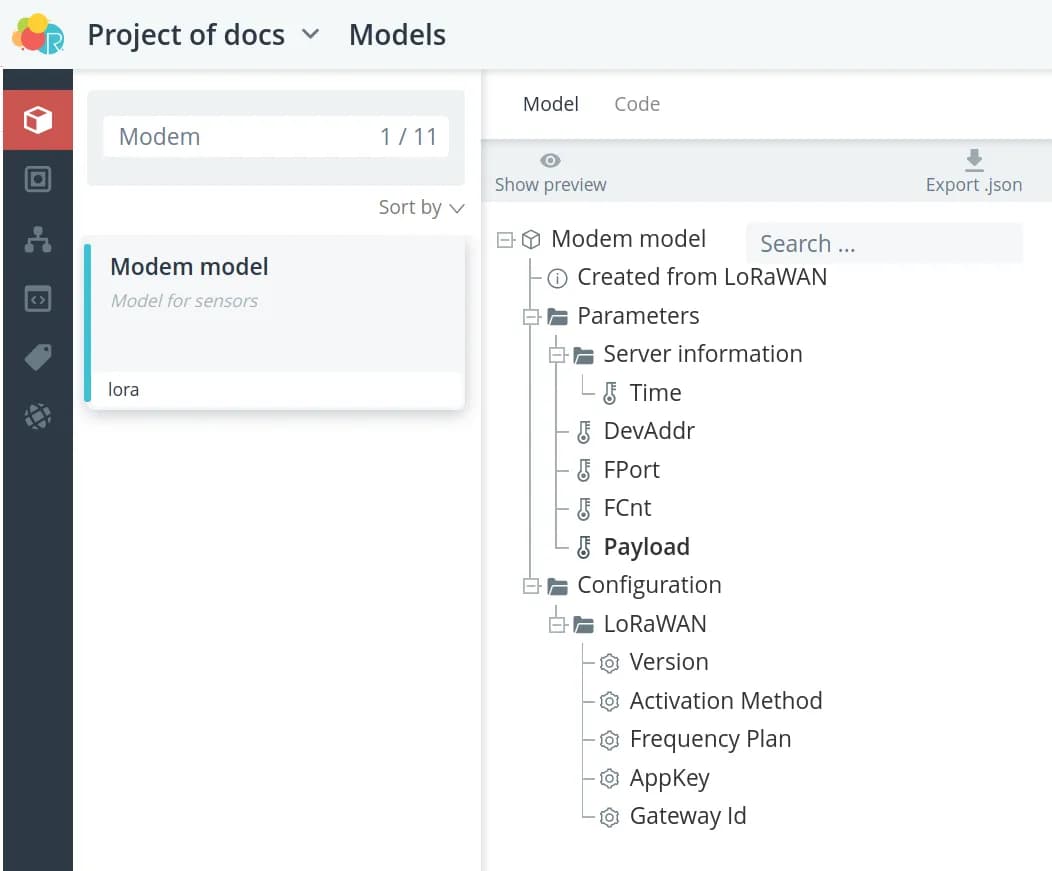This screenshot has width=1052, height=871.
Task: Switch to the Code tab
Action: click(x=636, y=104)
